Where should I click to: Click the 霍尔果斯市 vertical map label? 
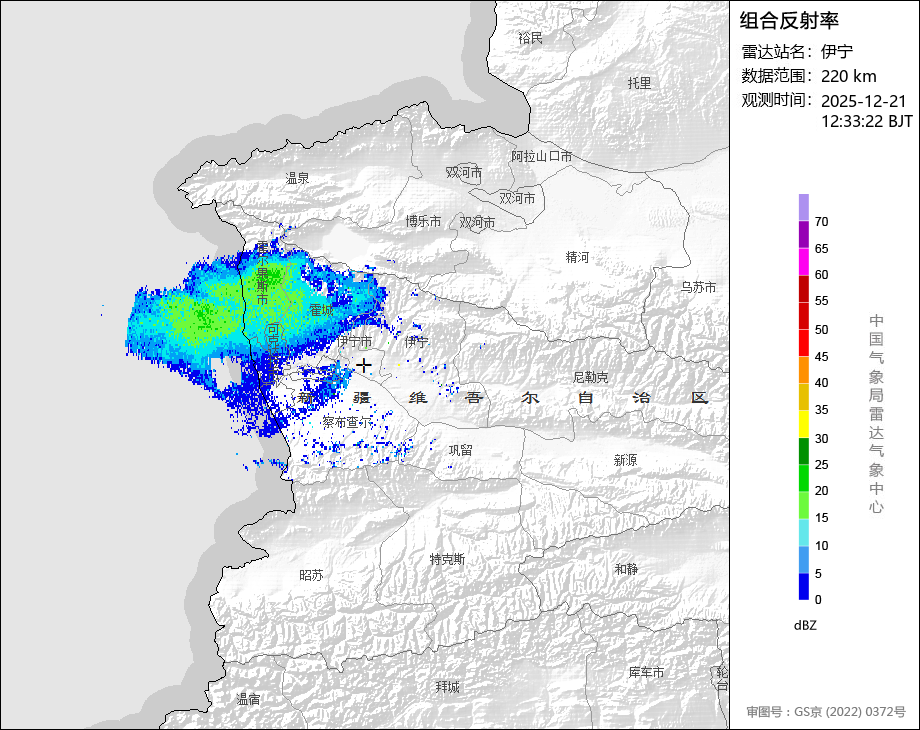click(x=262, y=273)
